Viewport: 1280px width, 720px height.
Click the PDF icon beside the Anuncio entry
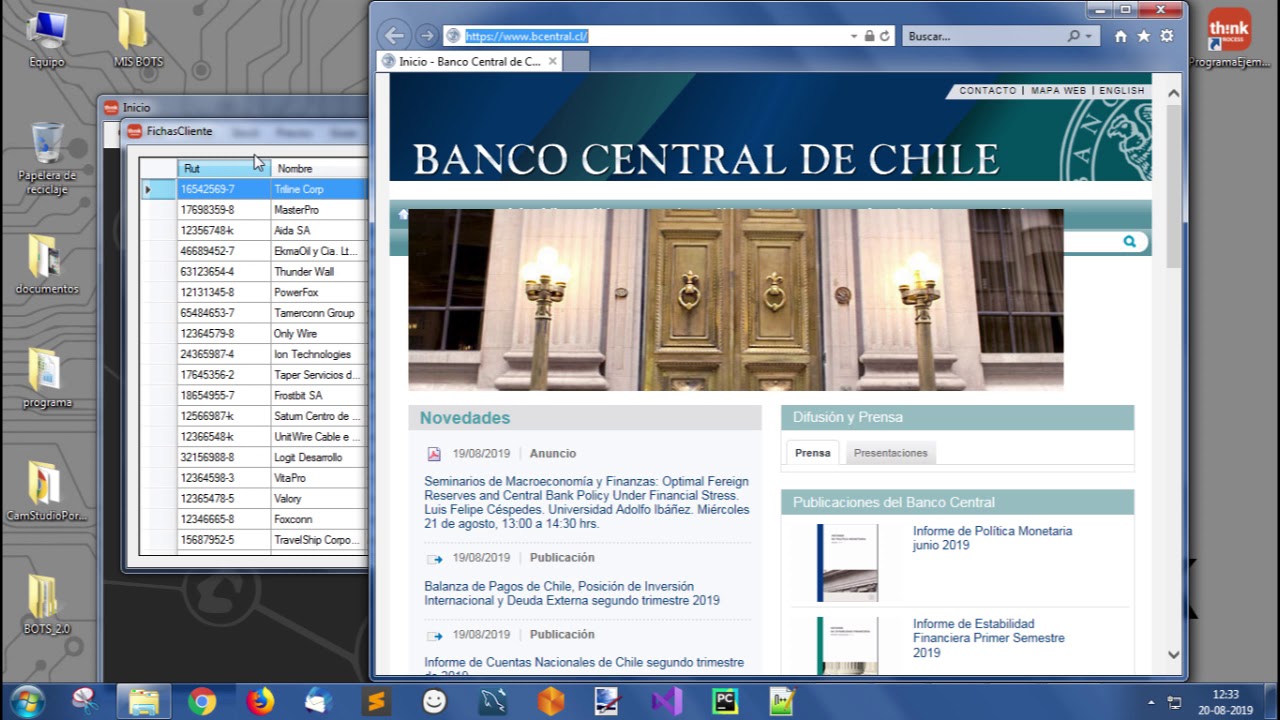pos(434,454)
